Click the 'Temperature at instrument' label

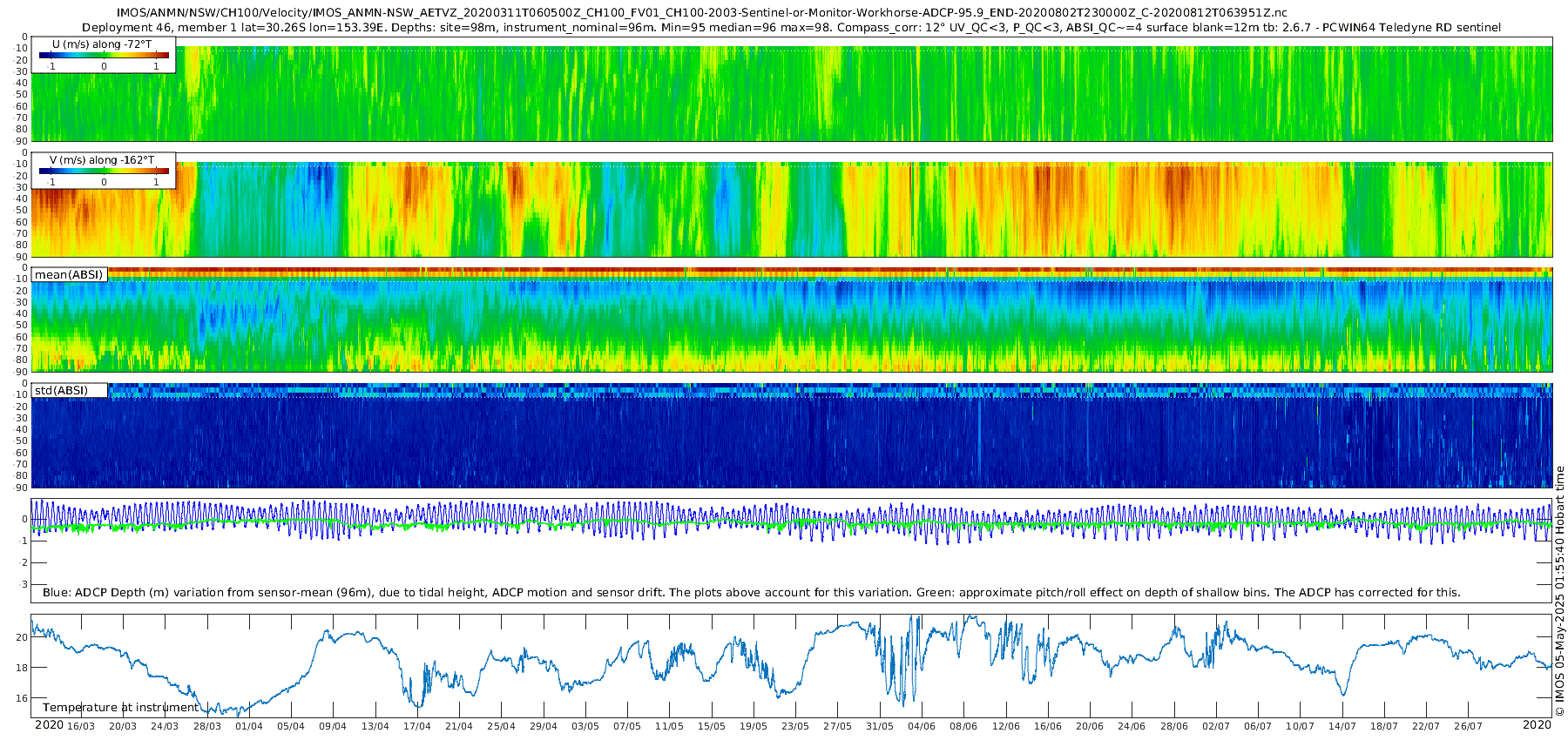(121, 708)
